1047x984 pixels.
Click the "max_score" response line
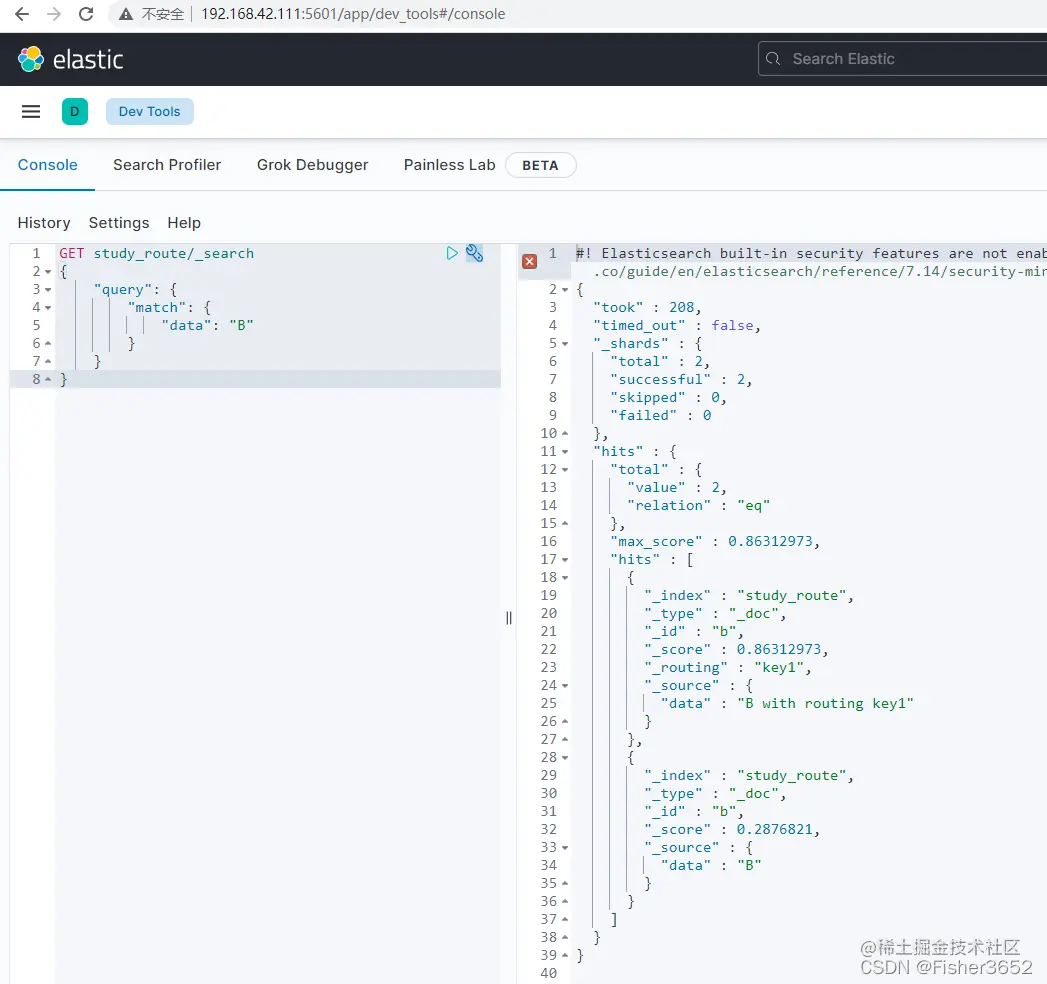714,541
